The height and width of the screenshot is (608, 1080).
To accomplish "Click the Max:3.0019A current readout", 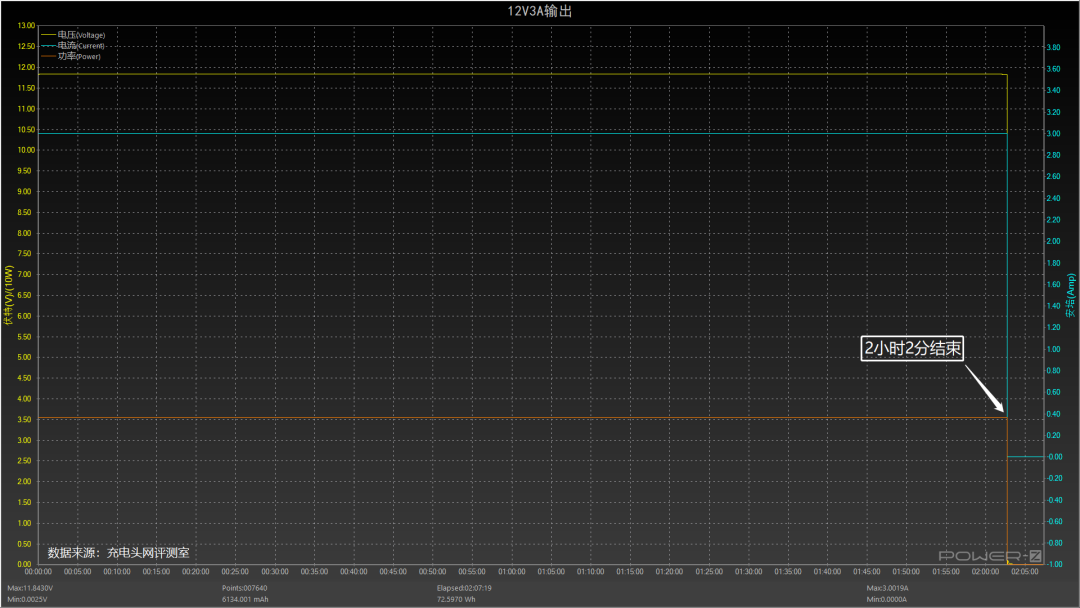I will click(x=887, y=588).
